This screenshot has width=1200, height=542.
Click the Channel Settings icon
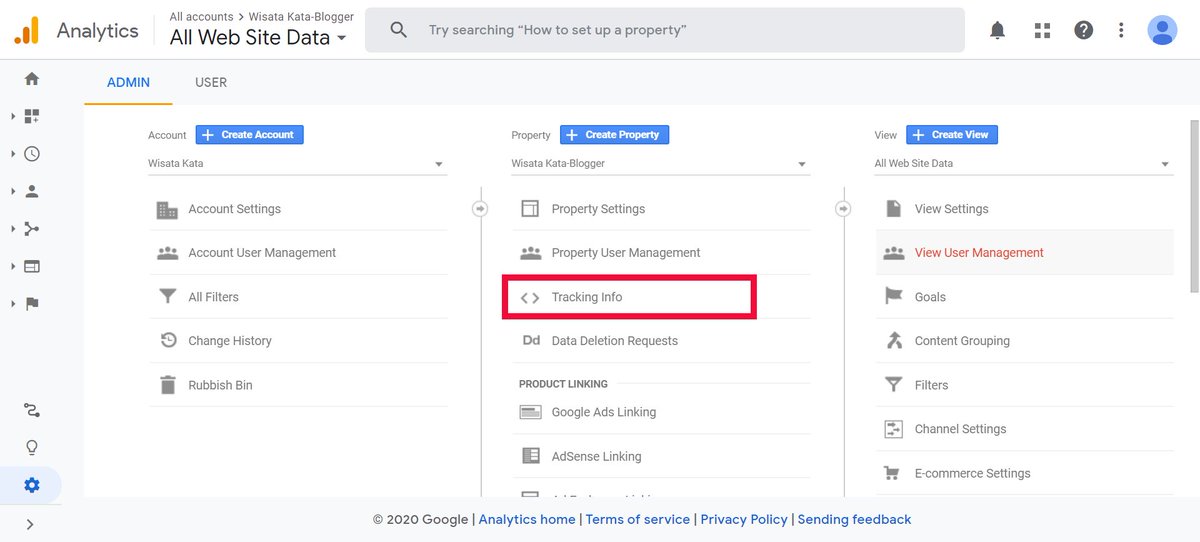(x=893, y=429)
